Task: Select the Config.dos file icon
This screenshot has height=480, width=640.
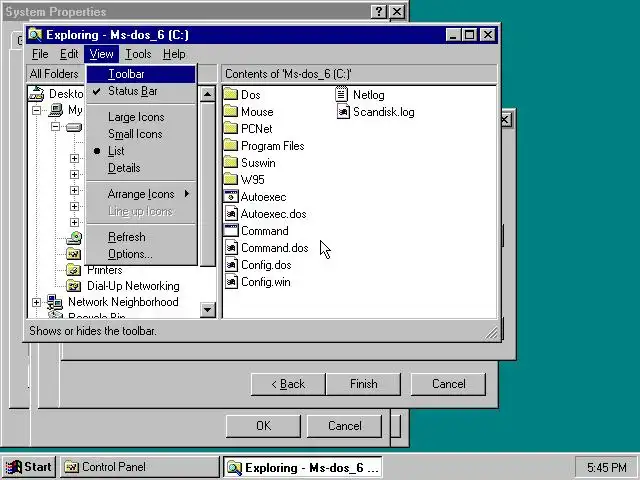Action: click(x=231, y=265)
